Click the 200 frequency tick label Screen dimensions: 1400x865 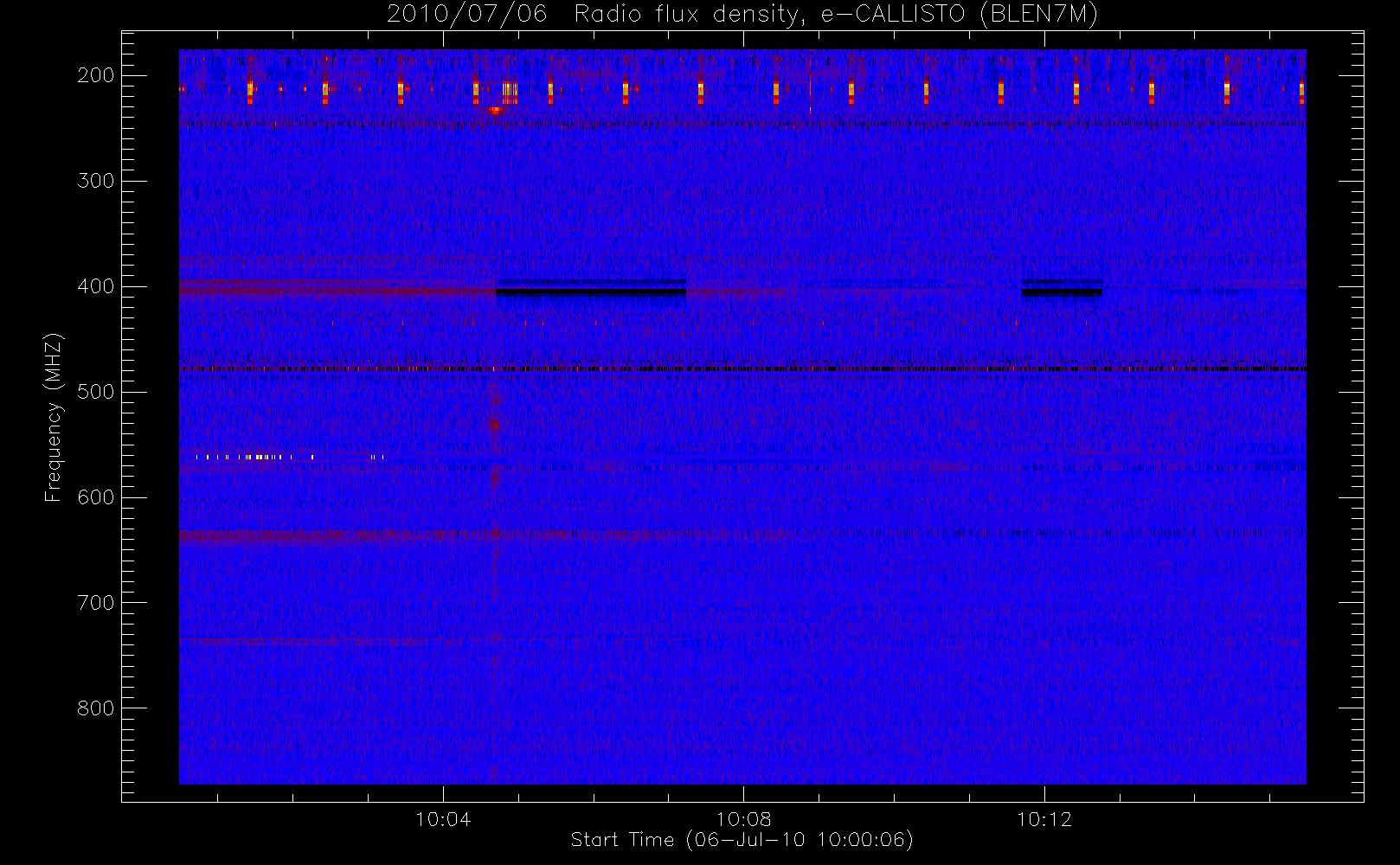pyautogui.click(x=96, y=75)
